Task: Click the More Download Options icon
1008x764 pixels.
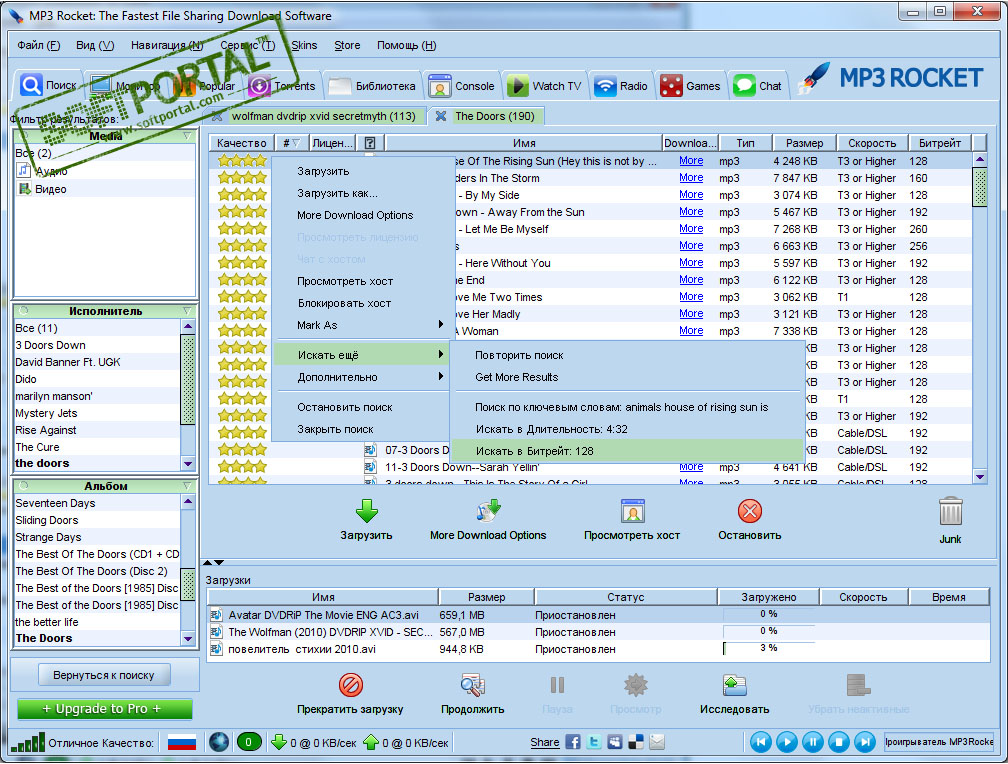Action: click(x=488, y=511)
